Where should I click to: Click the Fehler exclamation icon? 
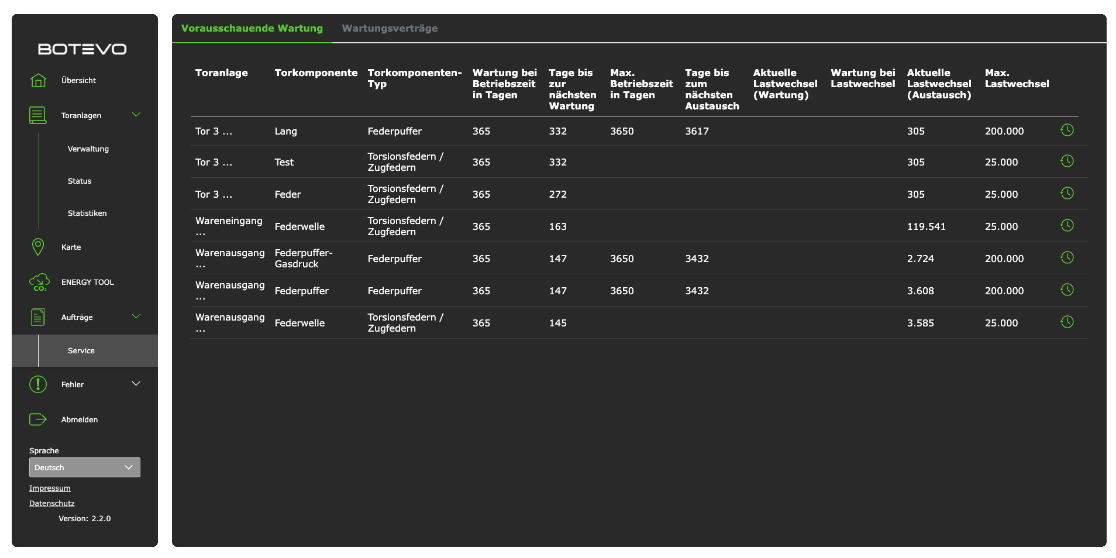(x=38, y=384)
